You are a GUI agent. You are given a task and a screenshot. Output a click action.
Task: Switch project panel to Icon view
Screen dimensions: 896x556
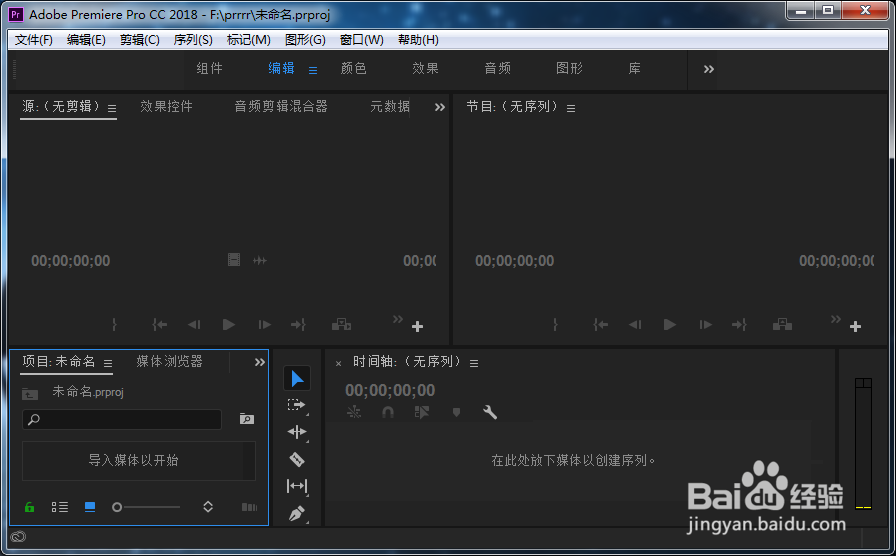click(90, 507)
